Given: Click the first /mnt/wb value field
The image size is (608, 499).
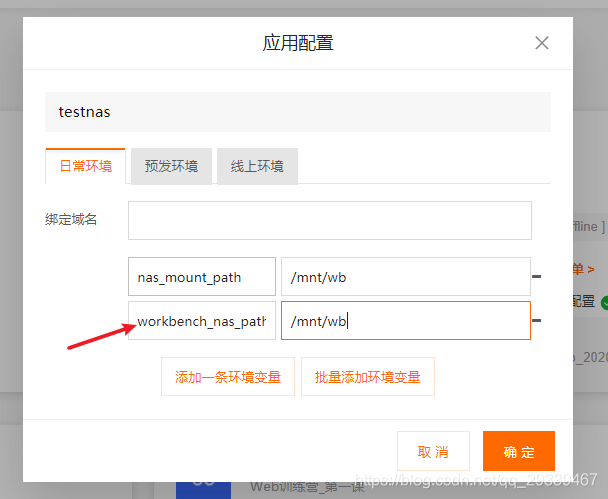Looking at the screenshot, I should 406,276.
